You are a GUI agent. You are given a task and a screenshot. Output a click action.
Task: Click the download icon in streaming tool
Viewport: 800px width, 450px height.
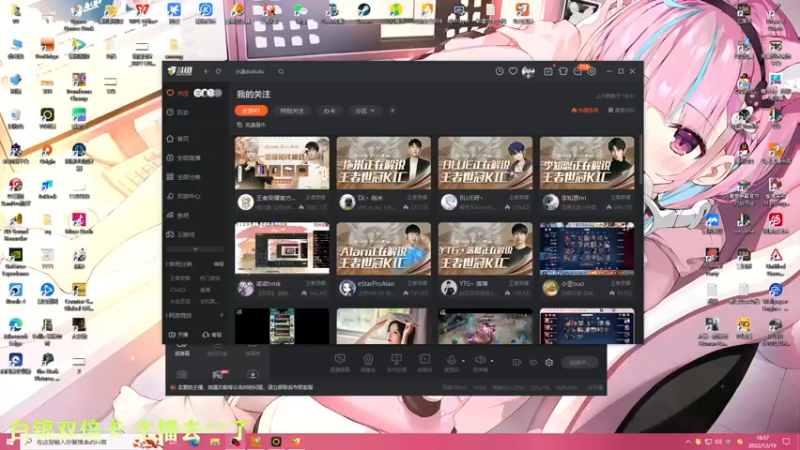point(253,374)
